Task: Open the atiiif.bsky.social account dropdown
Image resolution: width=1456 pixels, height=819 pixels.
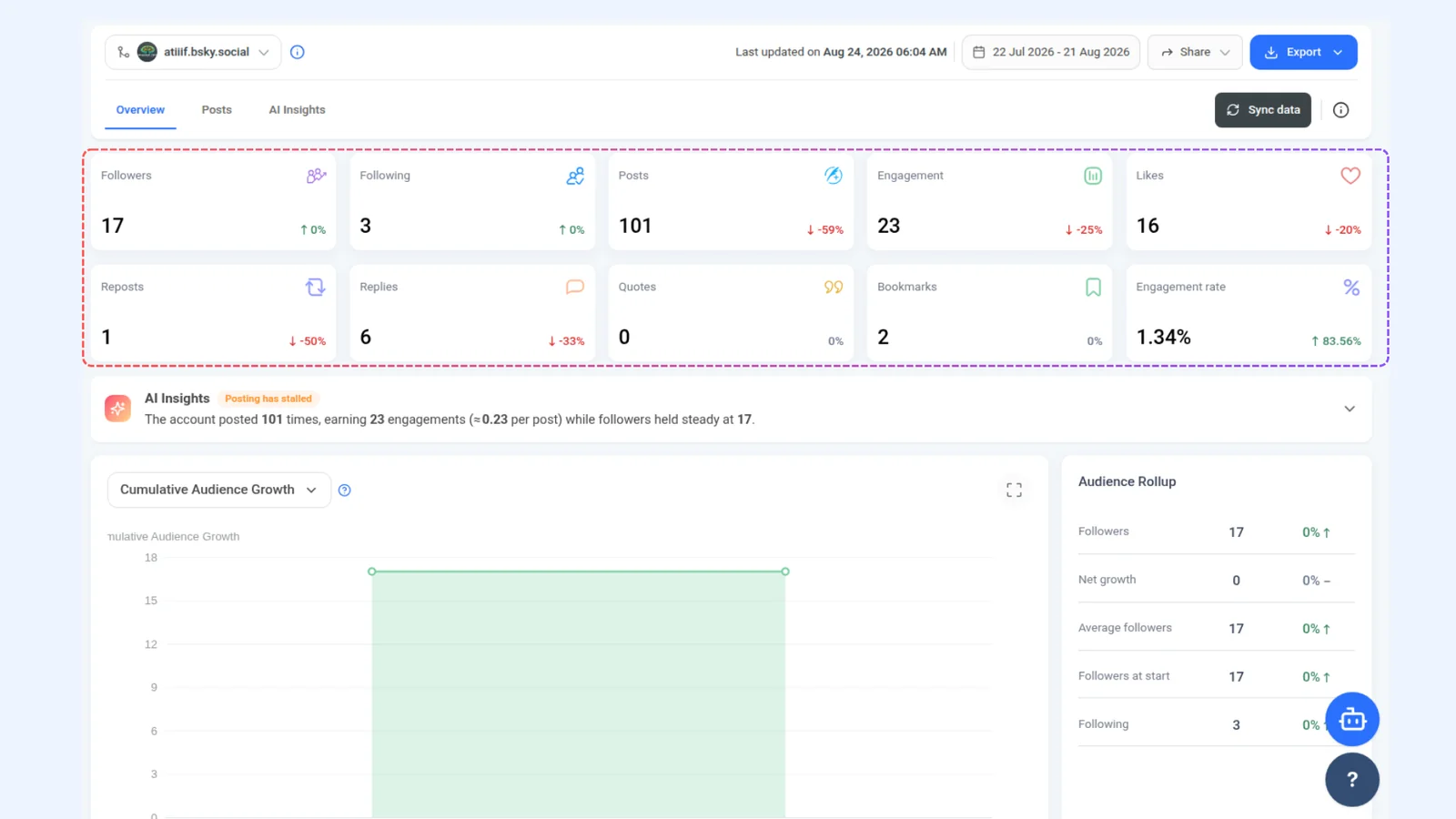Action: [193, 52]
